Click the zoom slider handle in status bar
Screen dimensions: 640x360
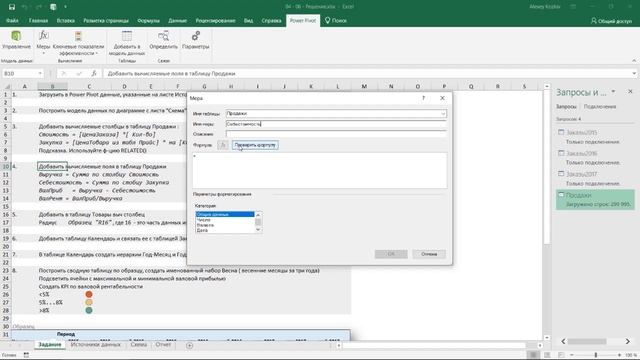596,355
